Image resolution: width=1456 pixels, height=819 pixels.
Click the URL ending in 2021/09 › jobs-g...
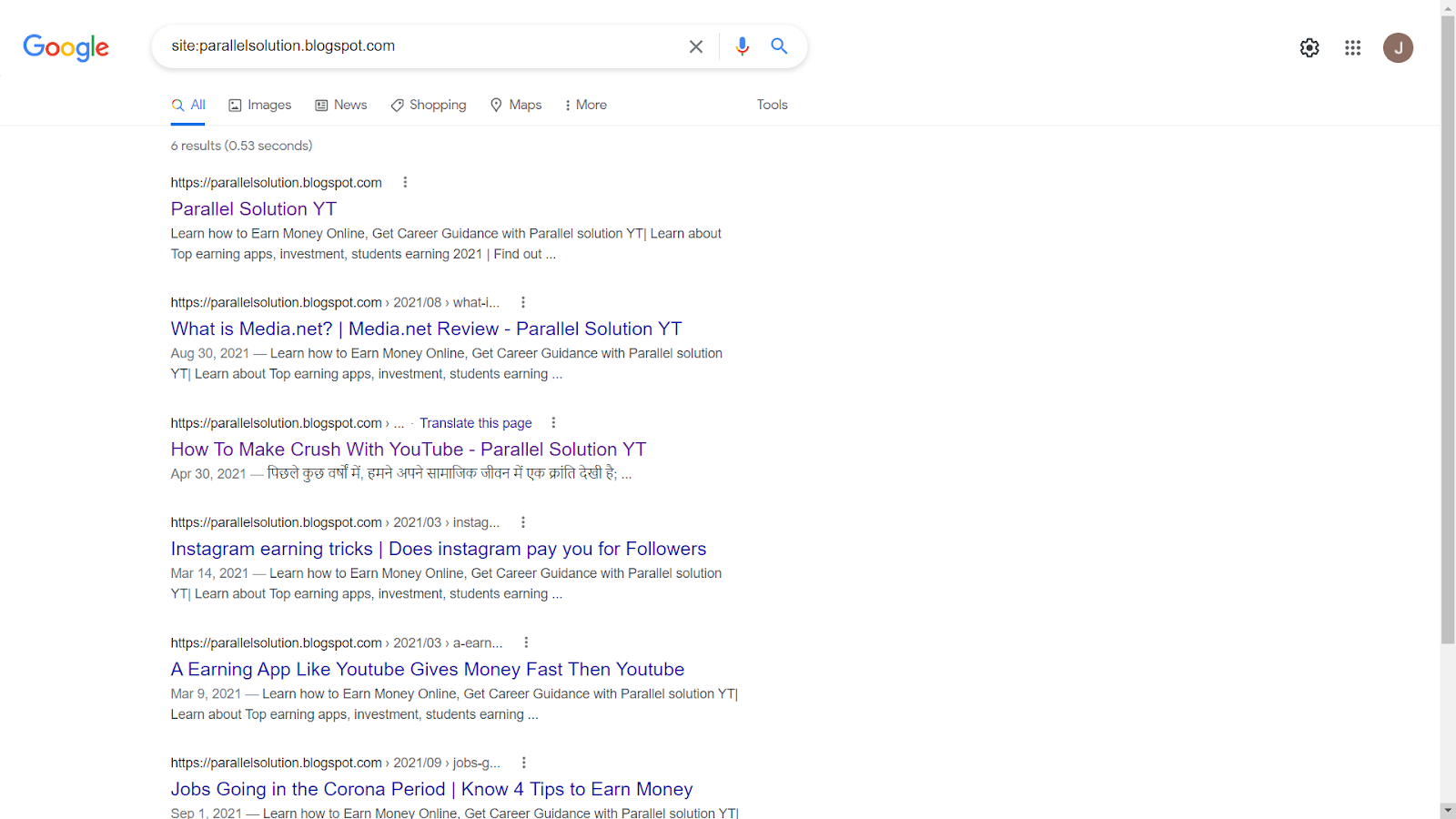tap(336, 763)
